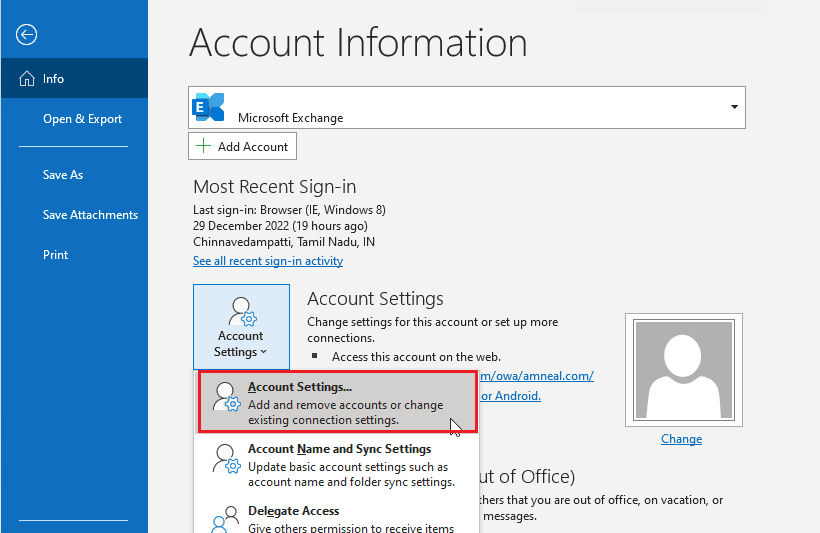Open See all recent sign-in activity link
820x533 pixels.
pyautogui.click(x=268, y=260)
